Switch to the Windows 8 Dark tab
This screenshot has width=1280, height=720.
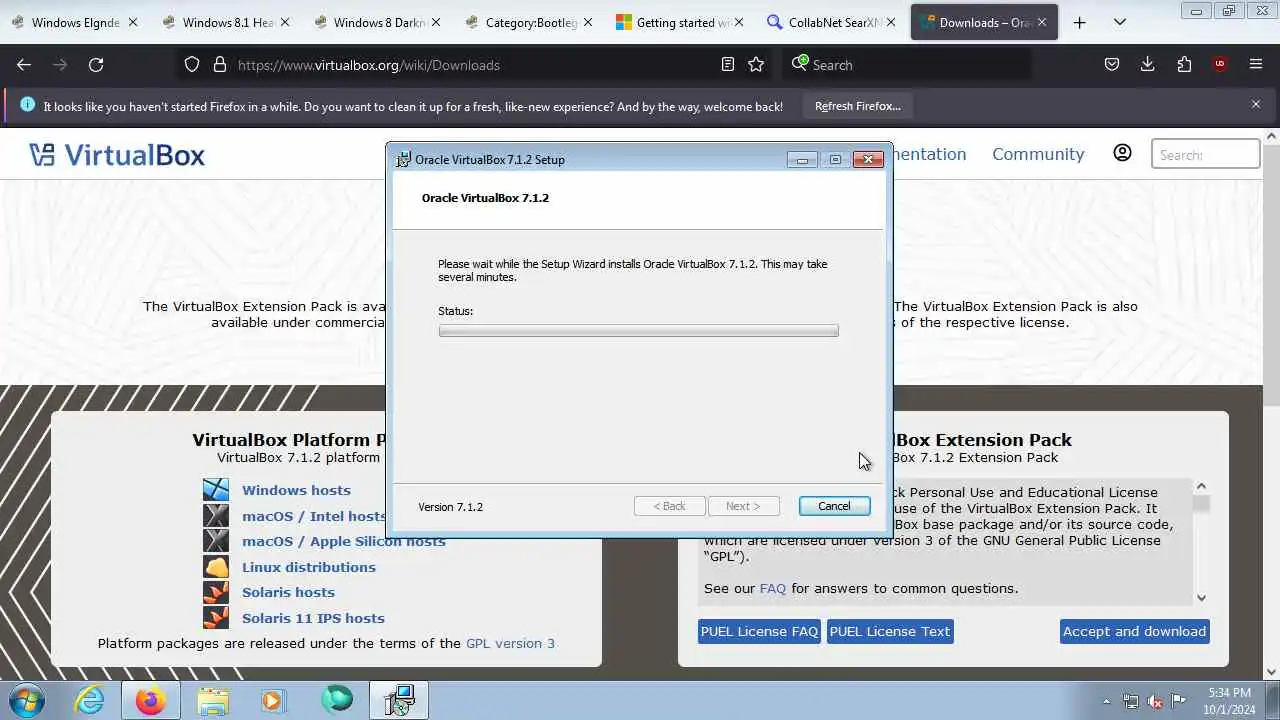379,22
